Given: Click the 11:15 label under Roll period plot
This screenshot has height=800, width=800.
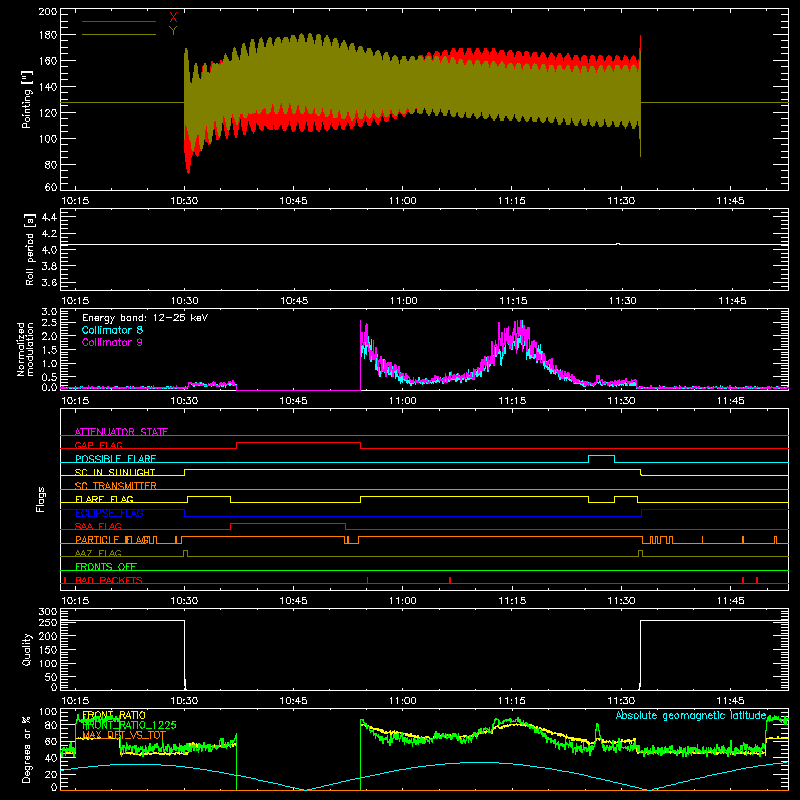Looking at the screenshot, I should [x=513, y=301].
